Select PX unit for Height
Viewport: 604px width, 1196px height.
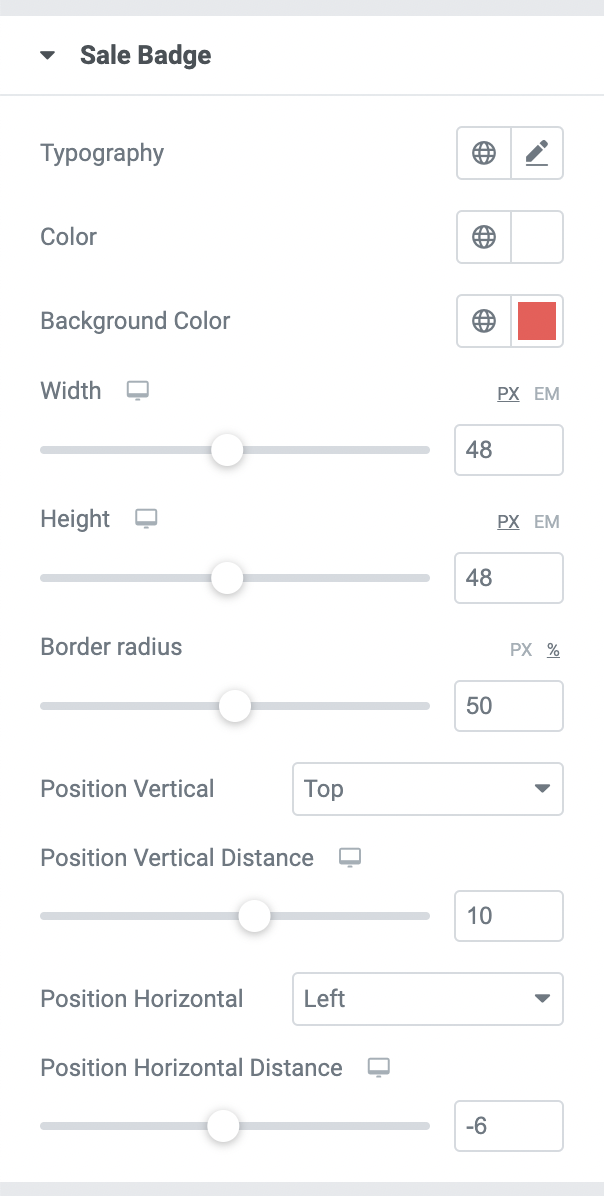[x=509, y=522]
